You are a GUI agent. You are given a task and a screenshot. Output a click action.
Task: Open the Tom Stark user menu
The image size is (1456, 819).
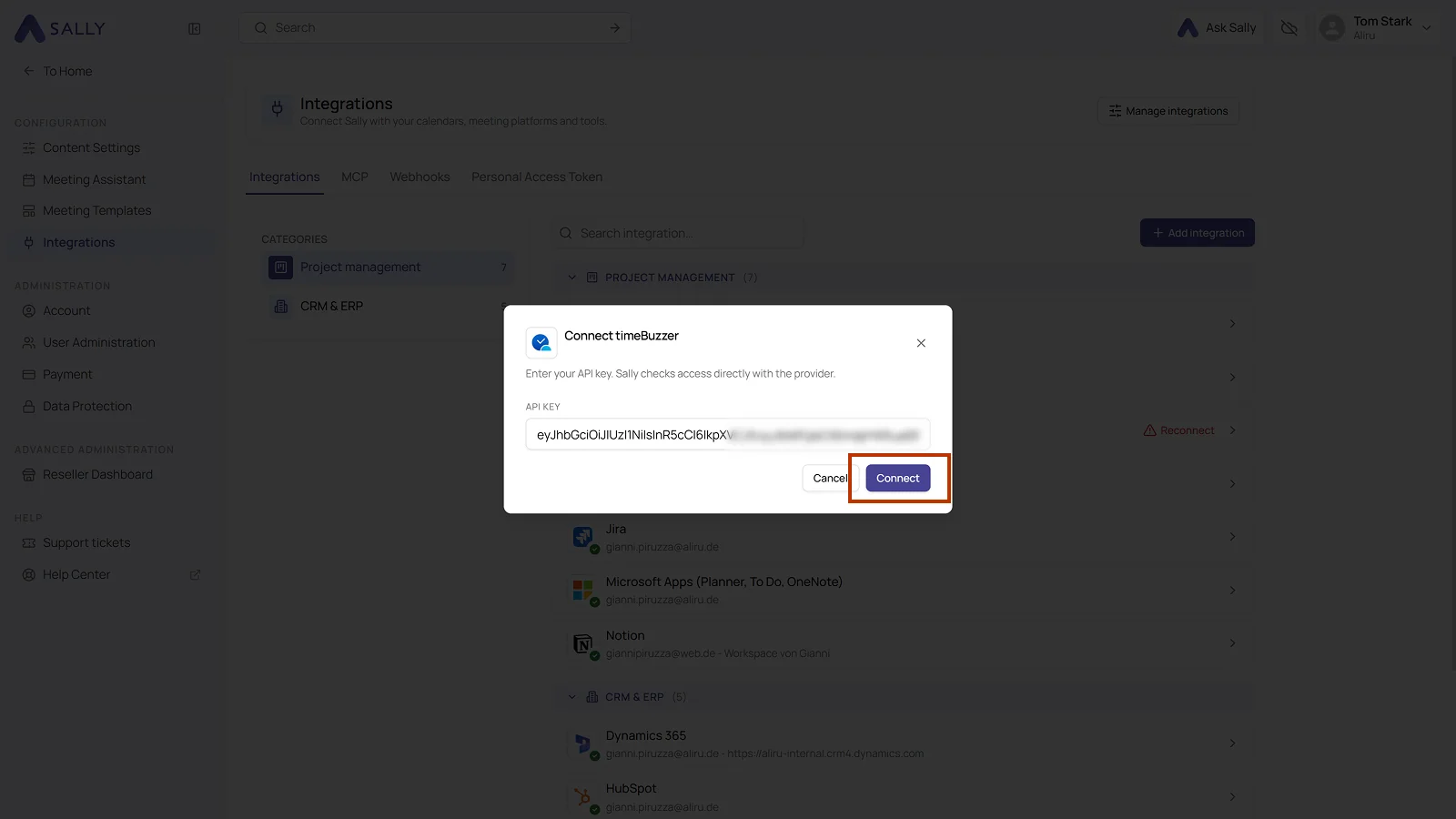click(1376, 28)
